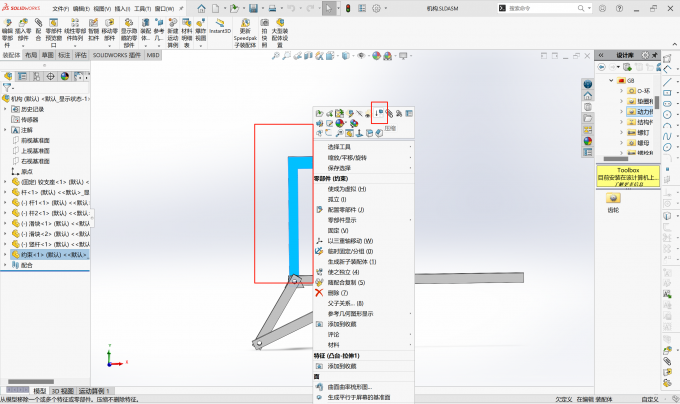Open the Mate (配合) paperclip tool

point(39,23)
